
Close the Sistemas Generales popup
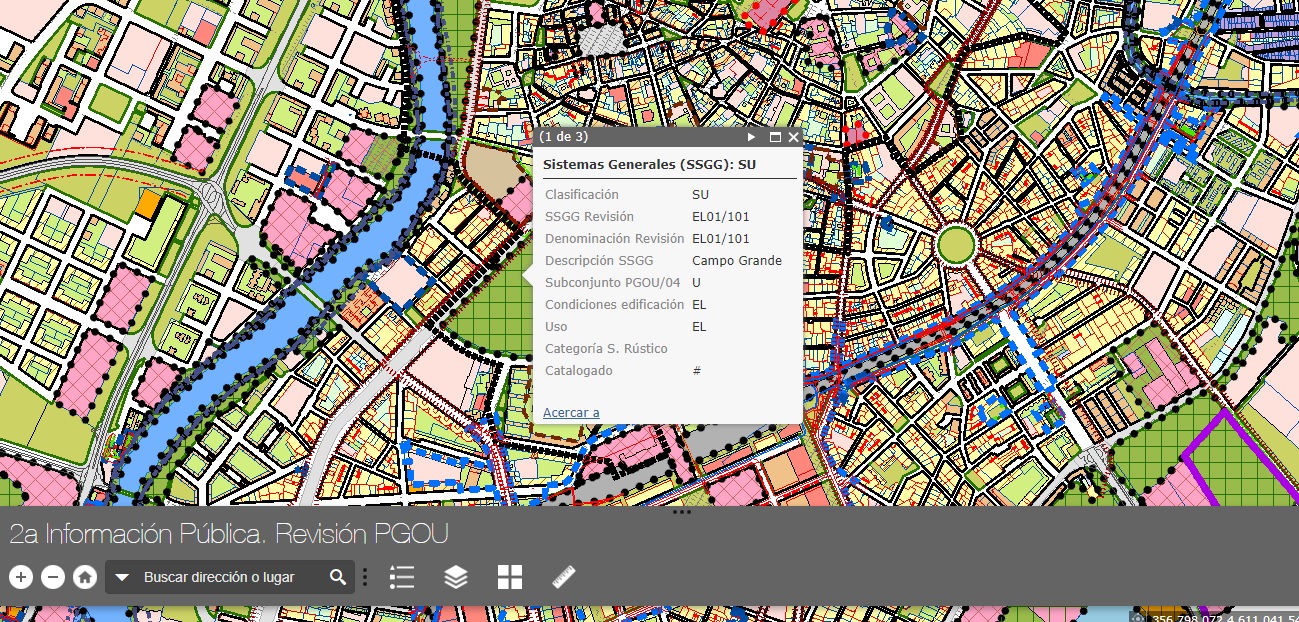click(x=793, y=137)
